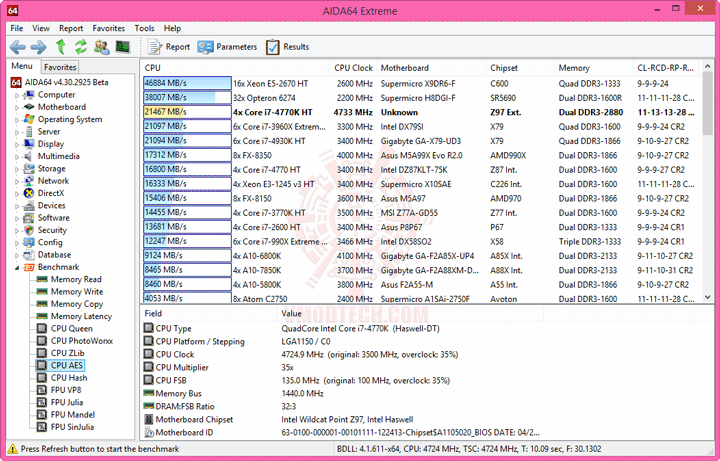The height and width of the screenshot is (461, 720).
Task: Click the Forward arrow toolbar icon
Action: click(38, 47)
